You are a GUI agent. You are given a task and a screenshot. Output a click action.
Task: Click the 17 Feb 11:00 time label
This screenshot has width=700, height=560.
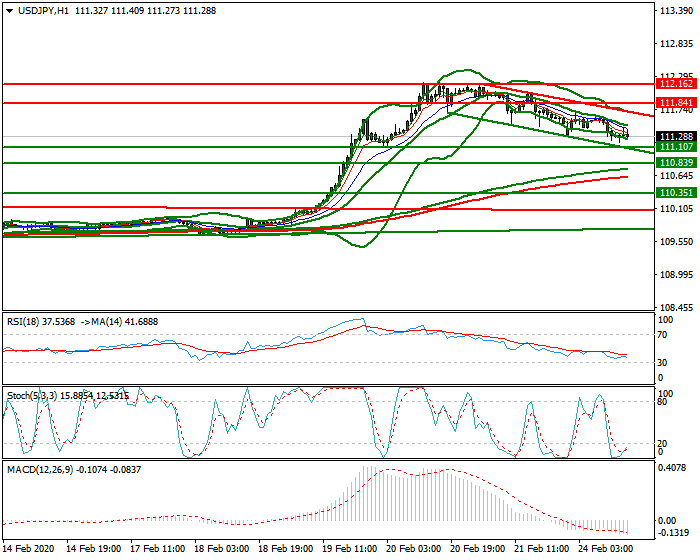[x=158, y=548]
